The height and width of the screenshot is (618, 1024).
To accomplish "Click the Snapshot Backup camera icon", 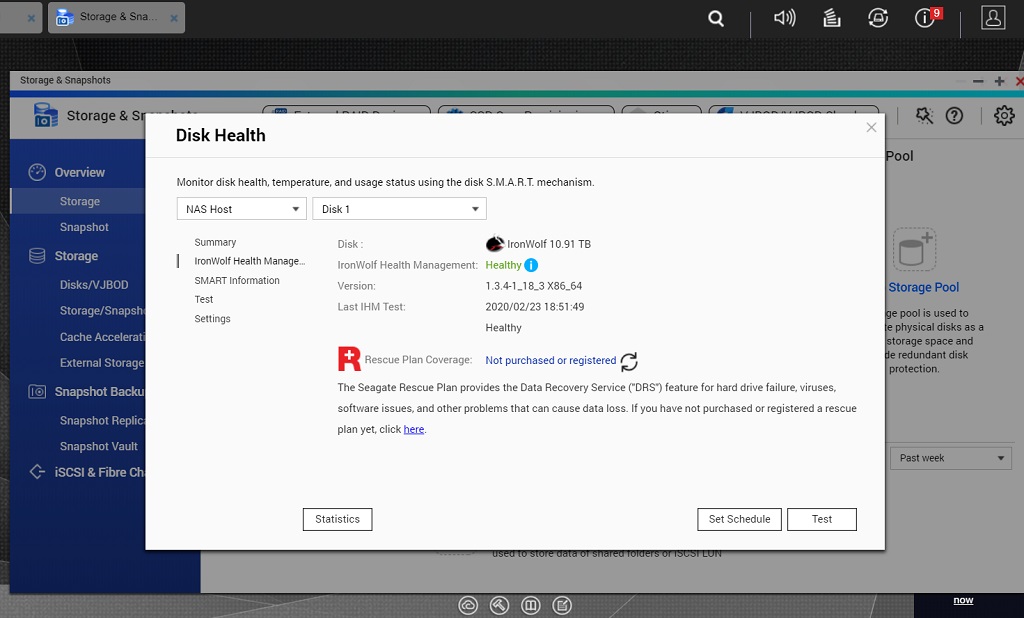I will [x=37, y=392].
